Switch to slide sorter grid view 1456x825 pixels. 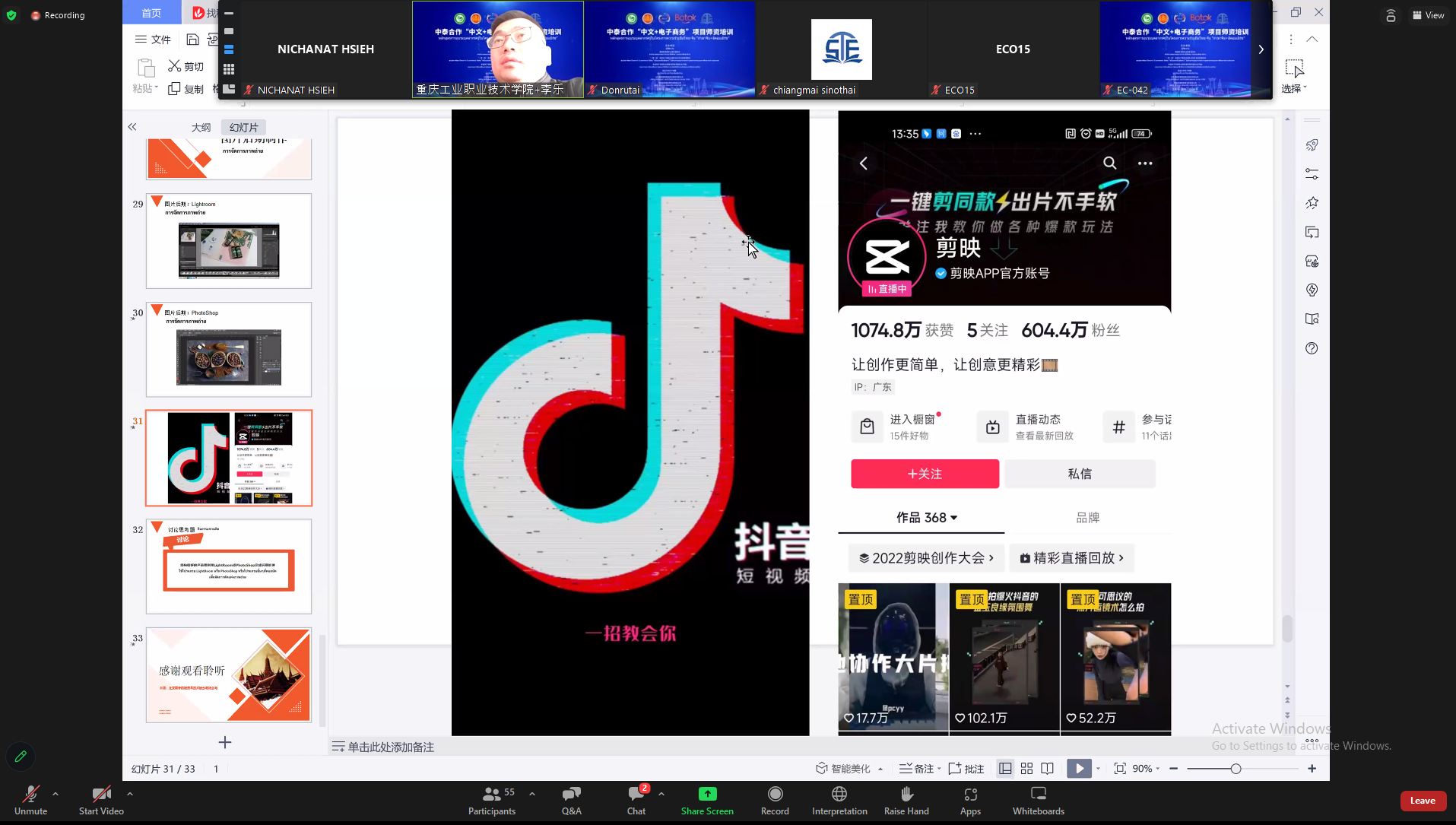point(1026,769)
